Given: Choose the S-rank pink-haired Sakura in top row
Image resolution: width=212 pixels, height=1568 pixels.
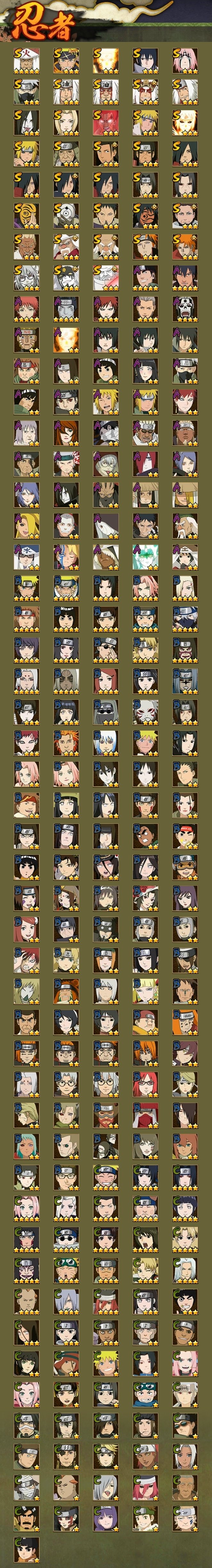Looking at the screenshot, I should coord(185,61).
